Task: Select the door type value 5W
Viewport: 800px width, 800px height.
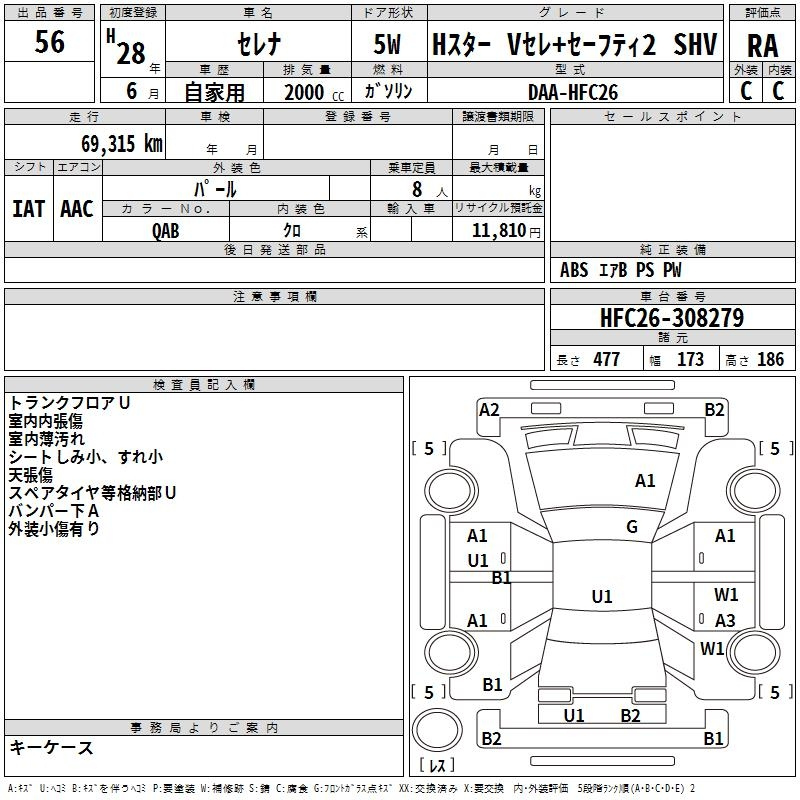Action: [x=387, y=44]
